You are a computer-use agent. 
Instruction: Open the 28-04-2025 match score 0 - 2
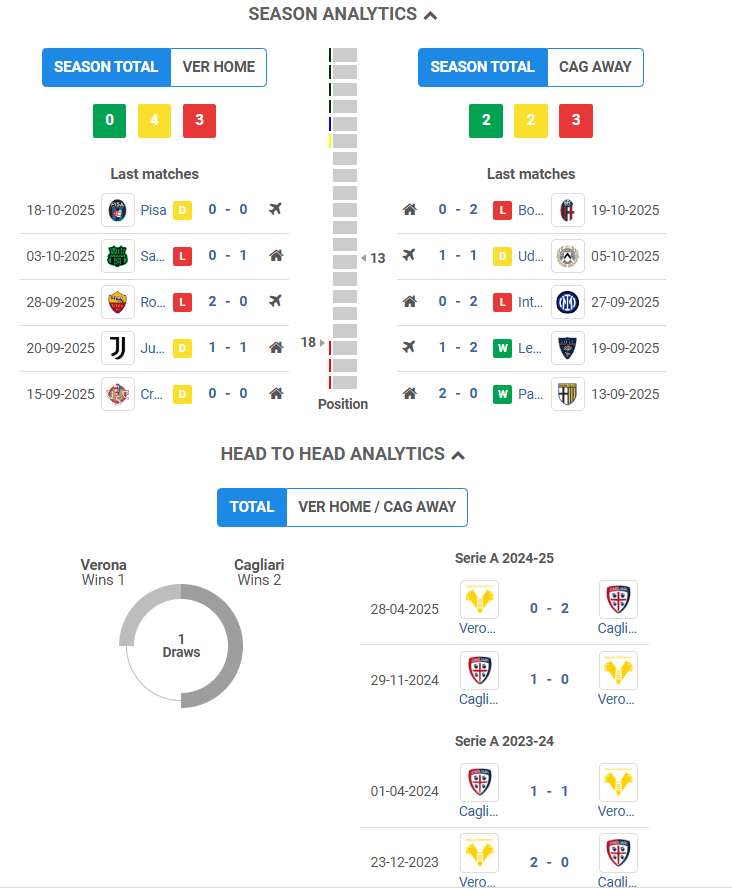pos(549,609)
